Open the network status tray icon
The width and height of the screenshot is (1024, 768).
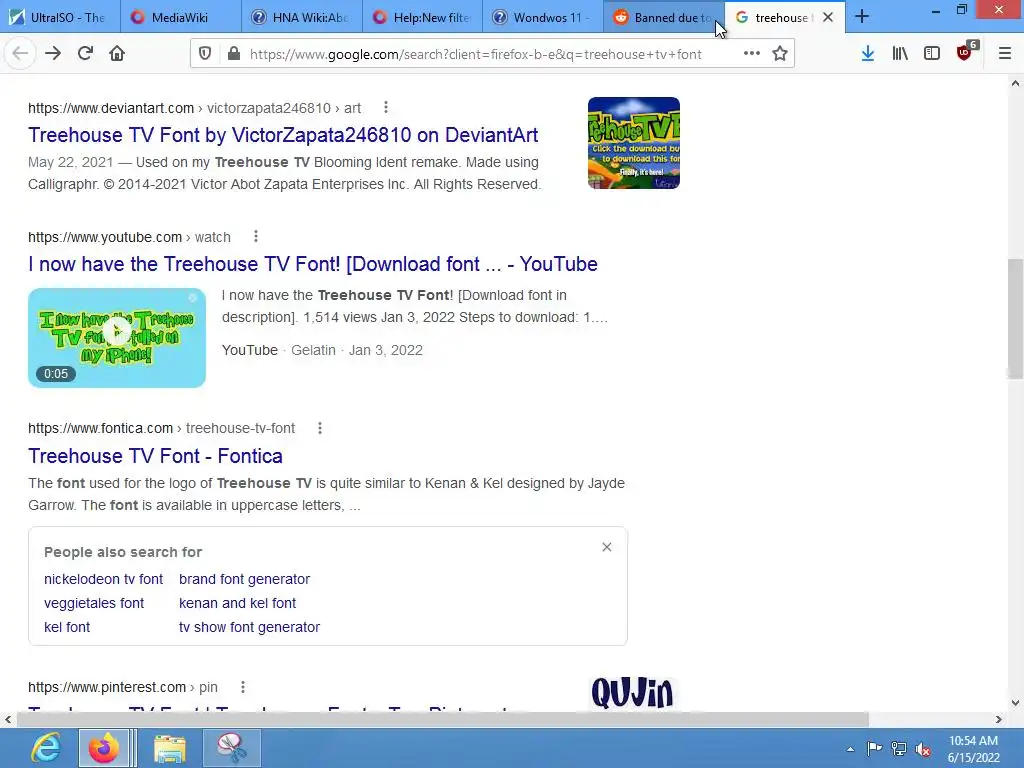pyautogui.click(x=899, y=748)
